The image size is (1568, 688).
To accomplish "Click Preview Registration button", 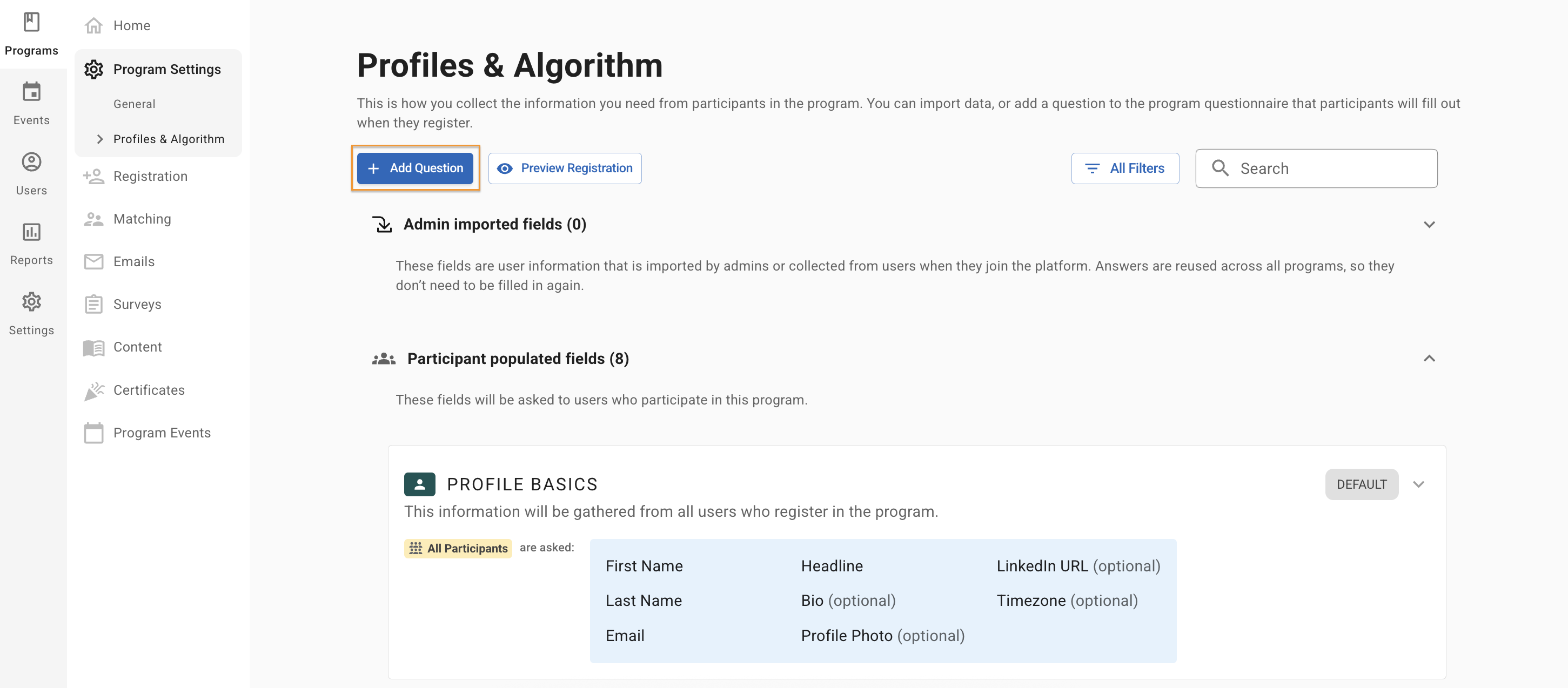I will [x=564, y=168].
